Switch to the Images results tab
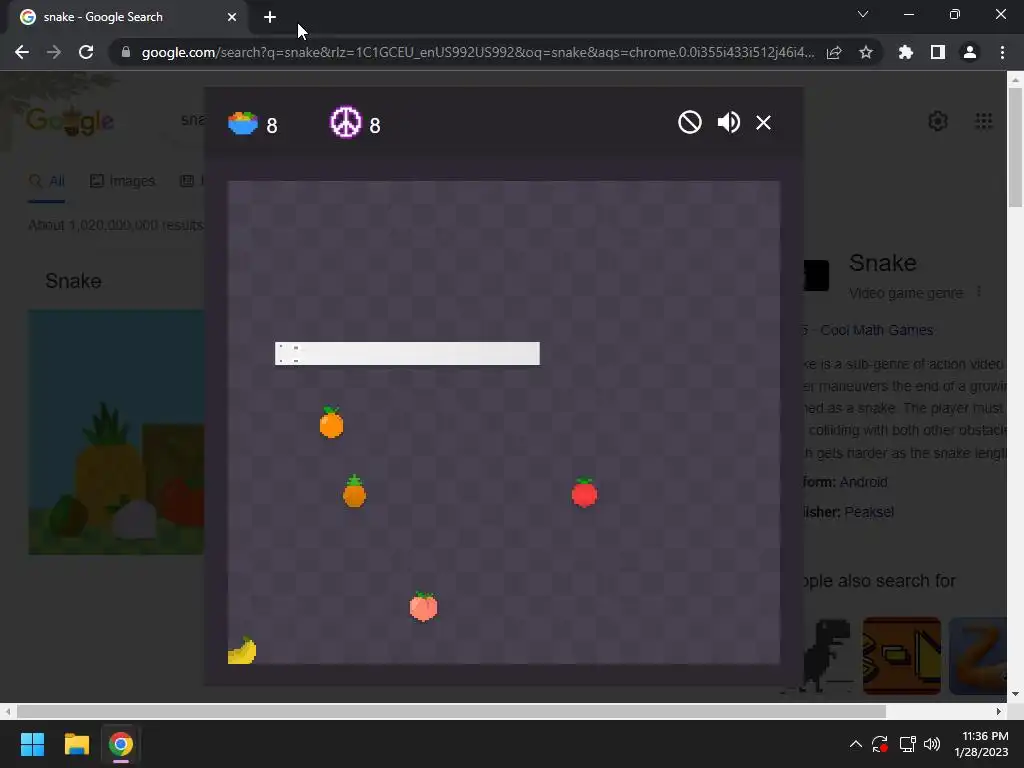Image resolution: width=1024 pixels, height=768 pixels. click(122, 181)
